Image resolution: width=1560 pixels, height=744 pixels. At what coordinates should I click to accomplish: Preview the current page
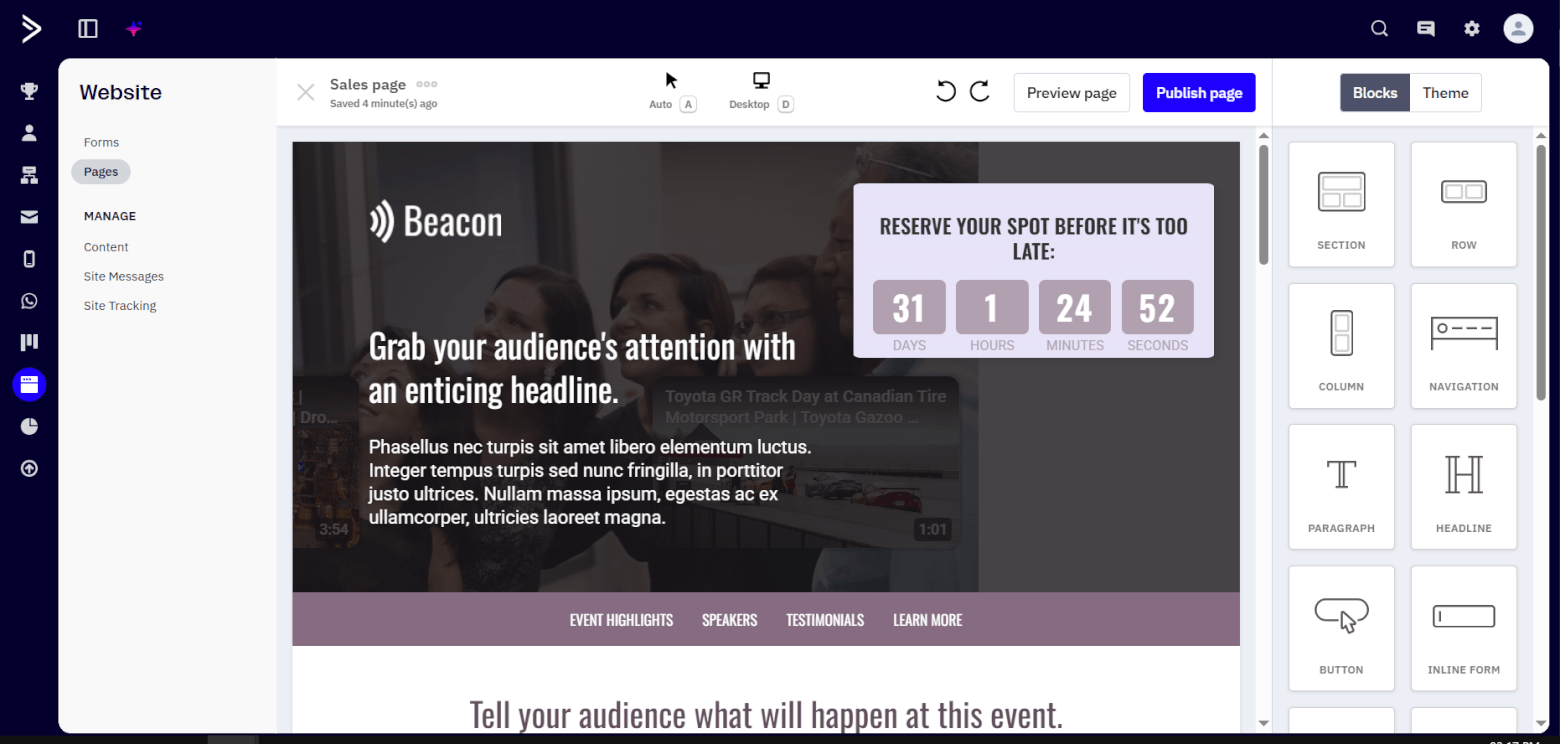tap(1071, 92)
